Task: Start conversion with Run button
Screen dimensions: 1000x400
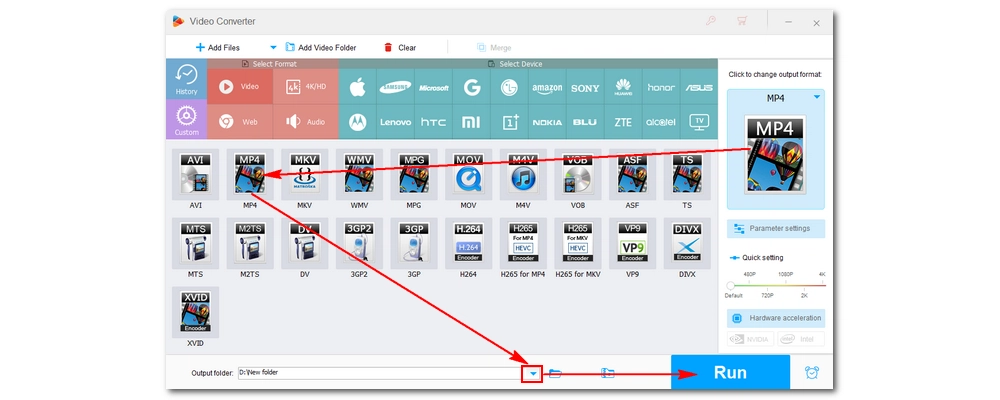Action: click(x=730, y=373)
